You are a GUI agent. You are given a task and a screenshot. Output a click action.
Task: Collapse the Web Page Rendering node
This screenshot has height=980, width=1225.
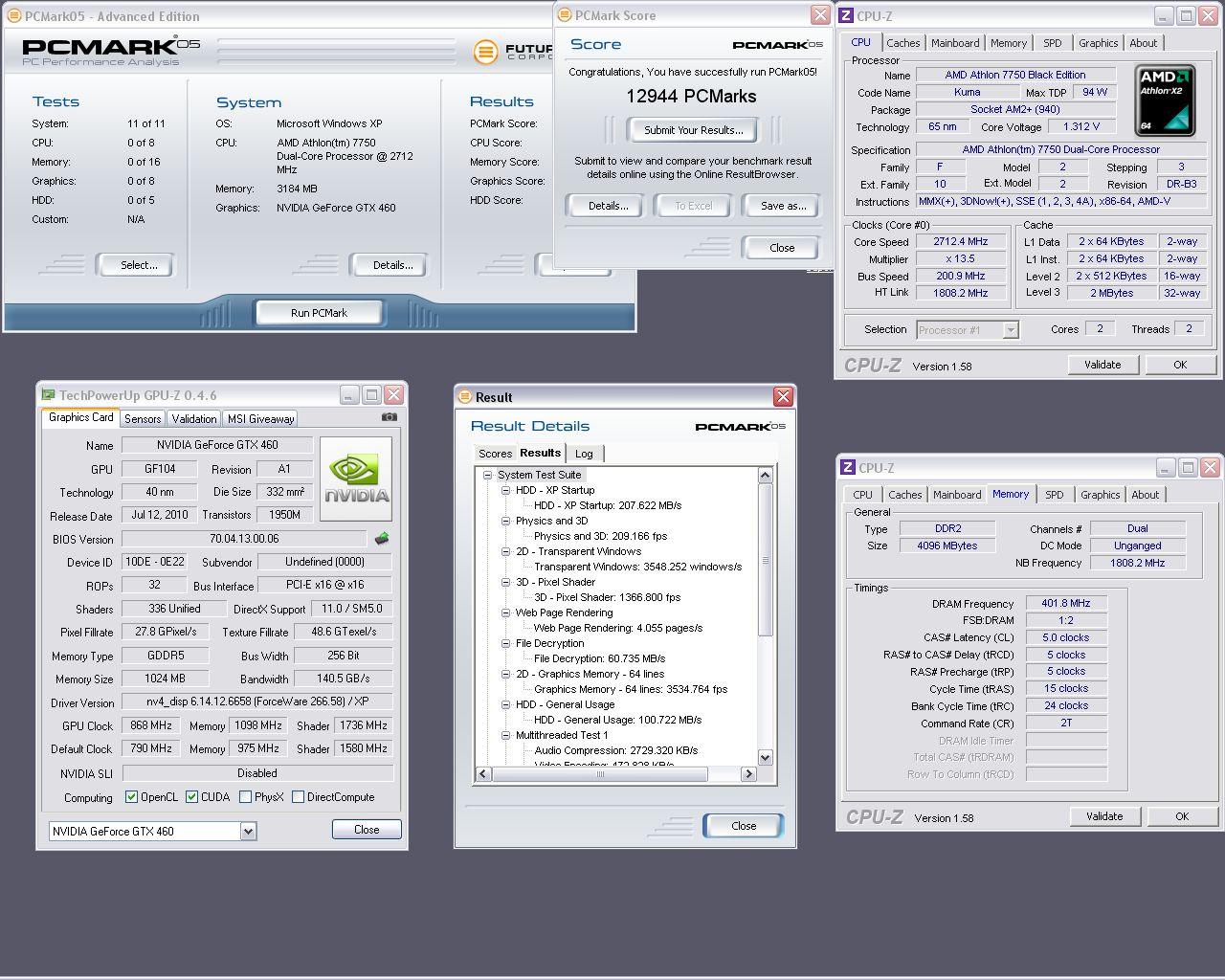coord(505,612)
